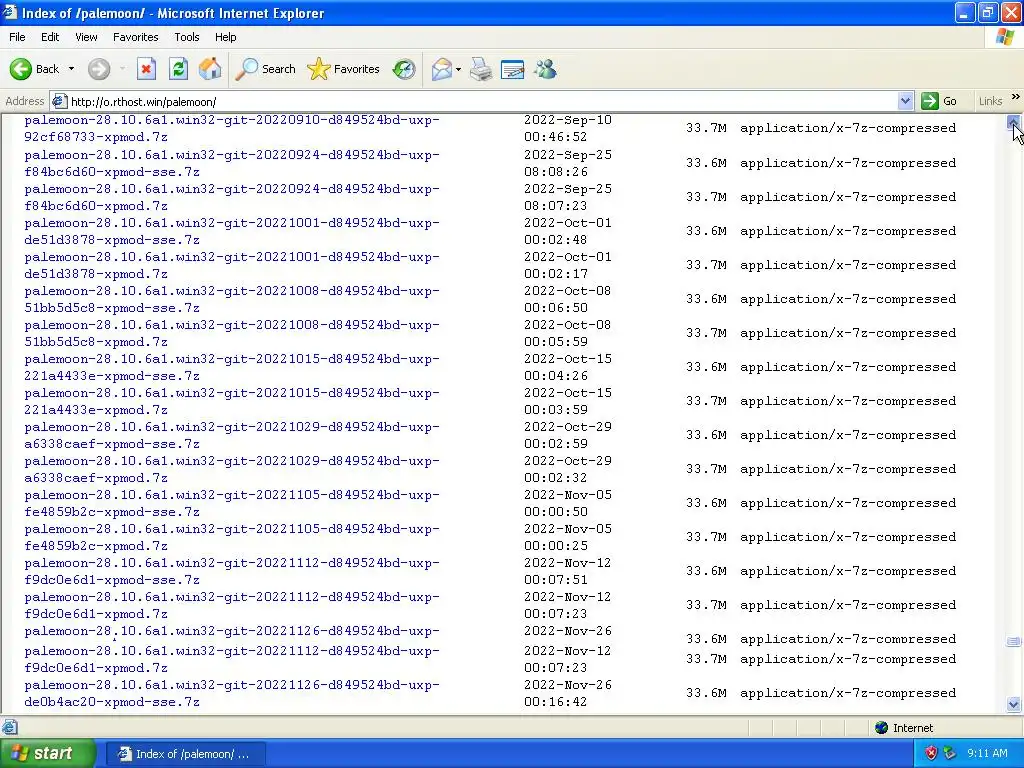Download 20220924 f84bc6d60 xpmod.7z file
Image resolution: width=1024 pixels, height=768 pixels.
click(x=231, y=197)
